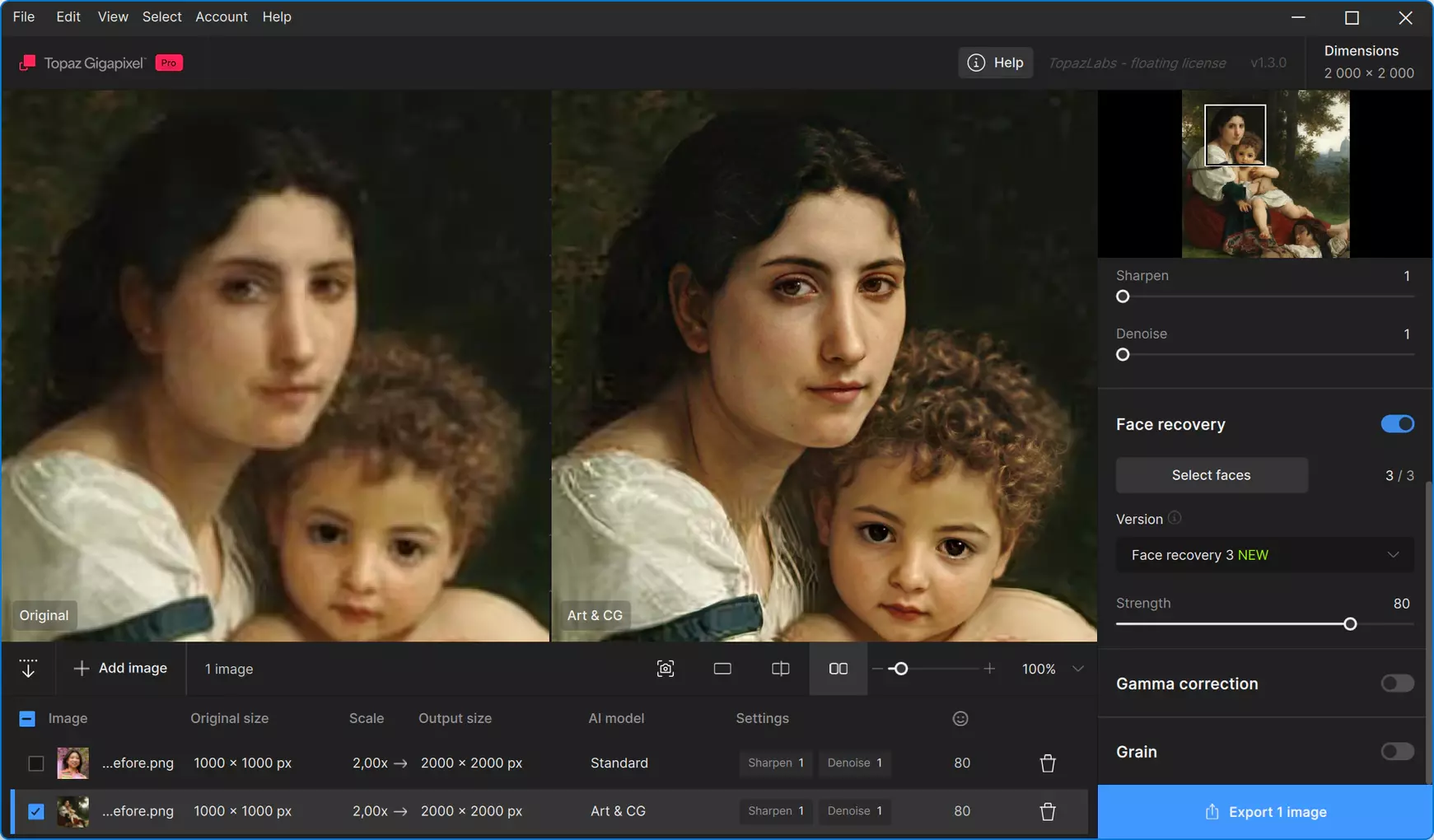Click the Art & CG AI model cell
This screenshot has width=1434, height=840.
pos(618,811)
